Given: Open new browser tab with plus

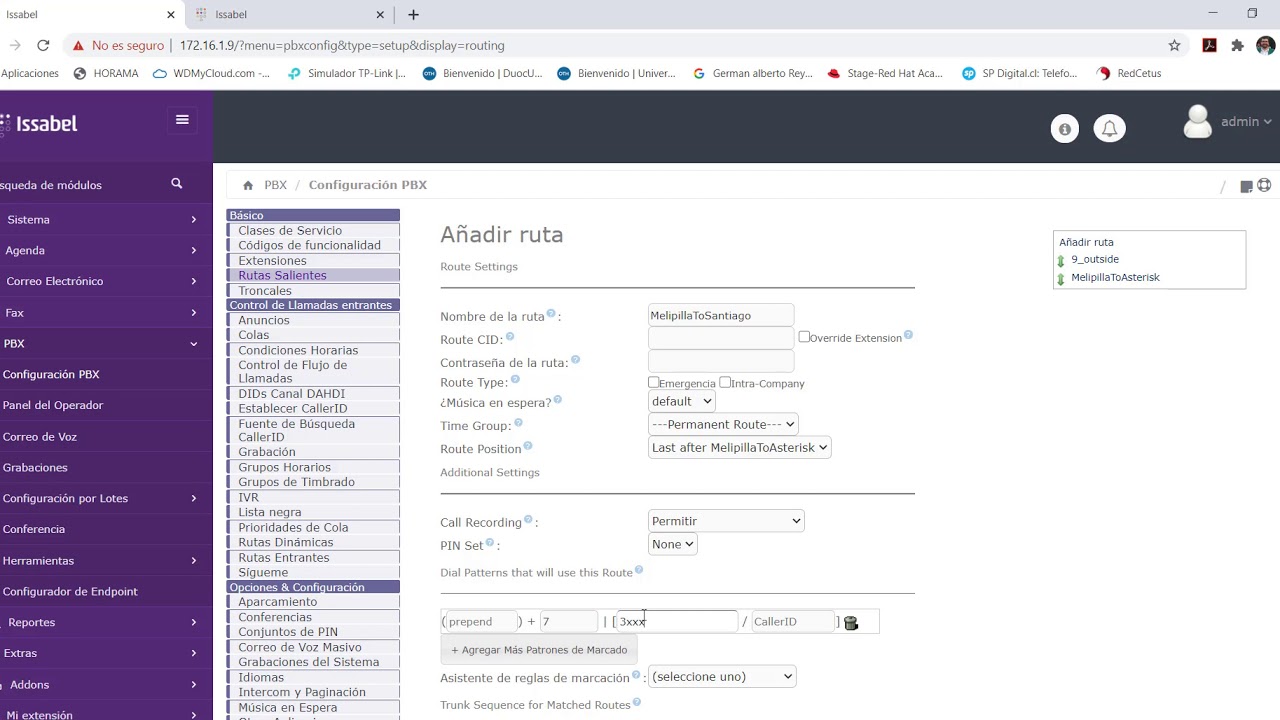Looking at the screenshot, I should click(413, 14).
